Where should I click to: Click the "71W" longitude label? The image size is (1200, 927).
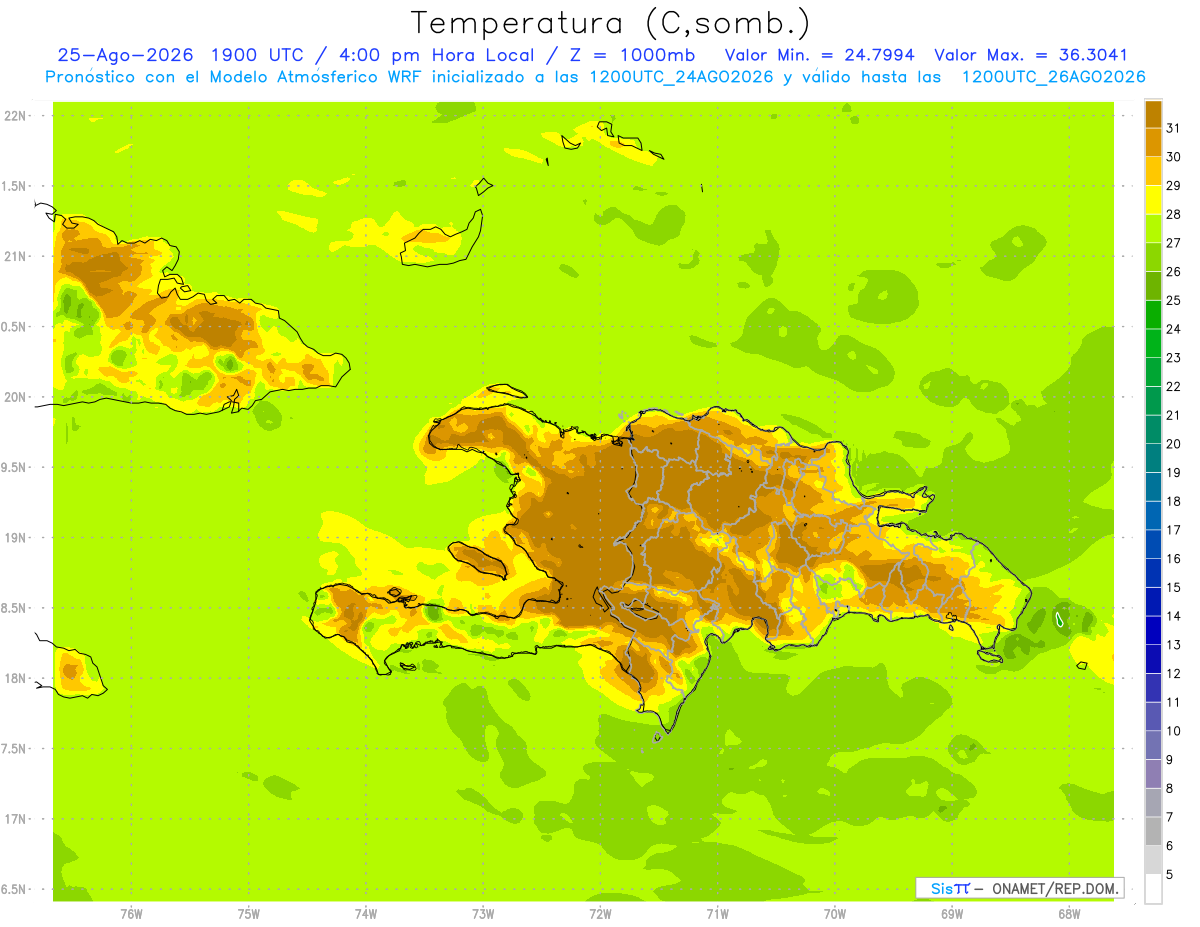717,914
